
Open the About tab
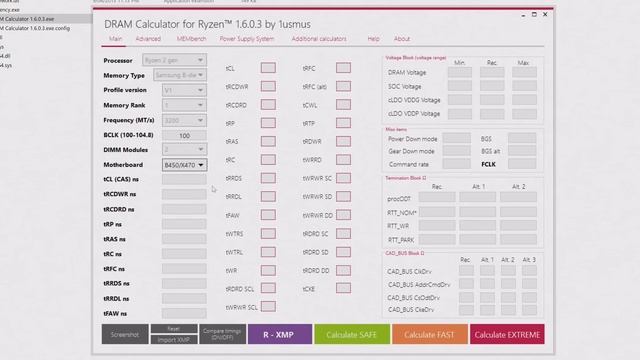click(x=402, y=39)
